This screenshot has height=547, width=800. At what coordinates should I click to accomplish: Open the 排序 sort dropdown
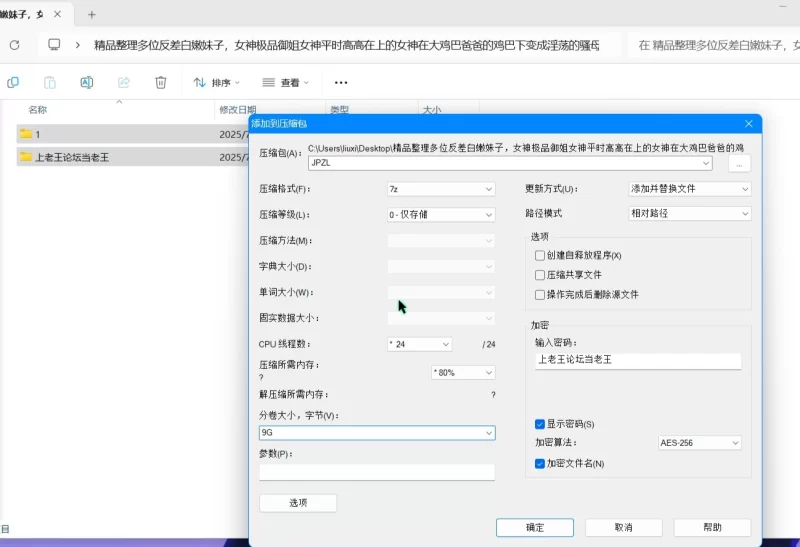[x=216, y=82]
